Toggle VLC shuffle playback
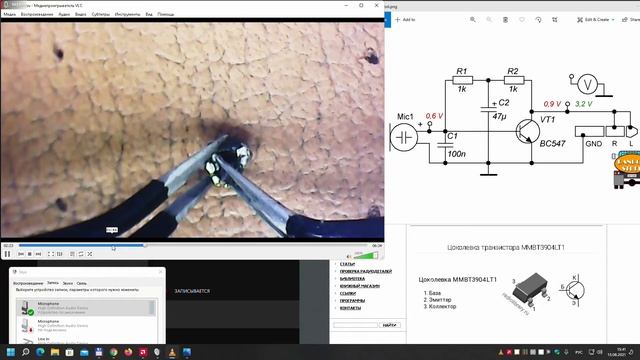Viewport: 640px width, 360px height. 90,254
